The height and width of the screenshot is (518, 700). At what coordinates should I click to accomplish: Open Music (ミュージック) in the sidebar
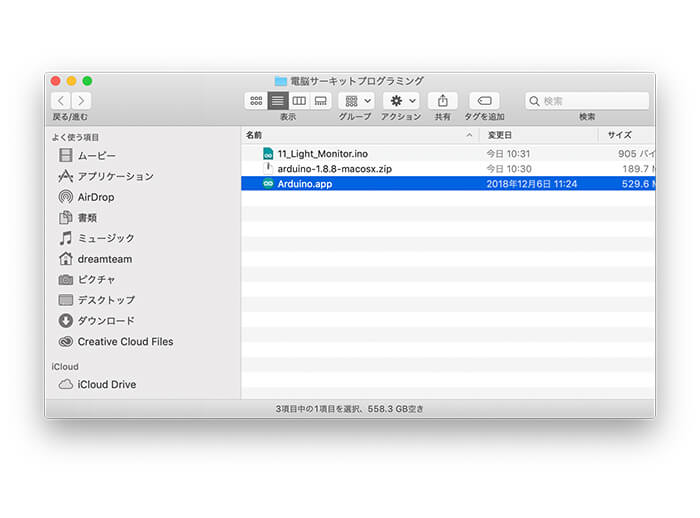click(106, 238)
